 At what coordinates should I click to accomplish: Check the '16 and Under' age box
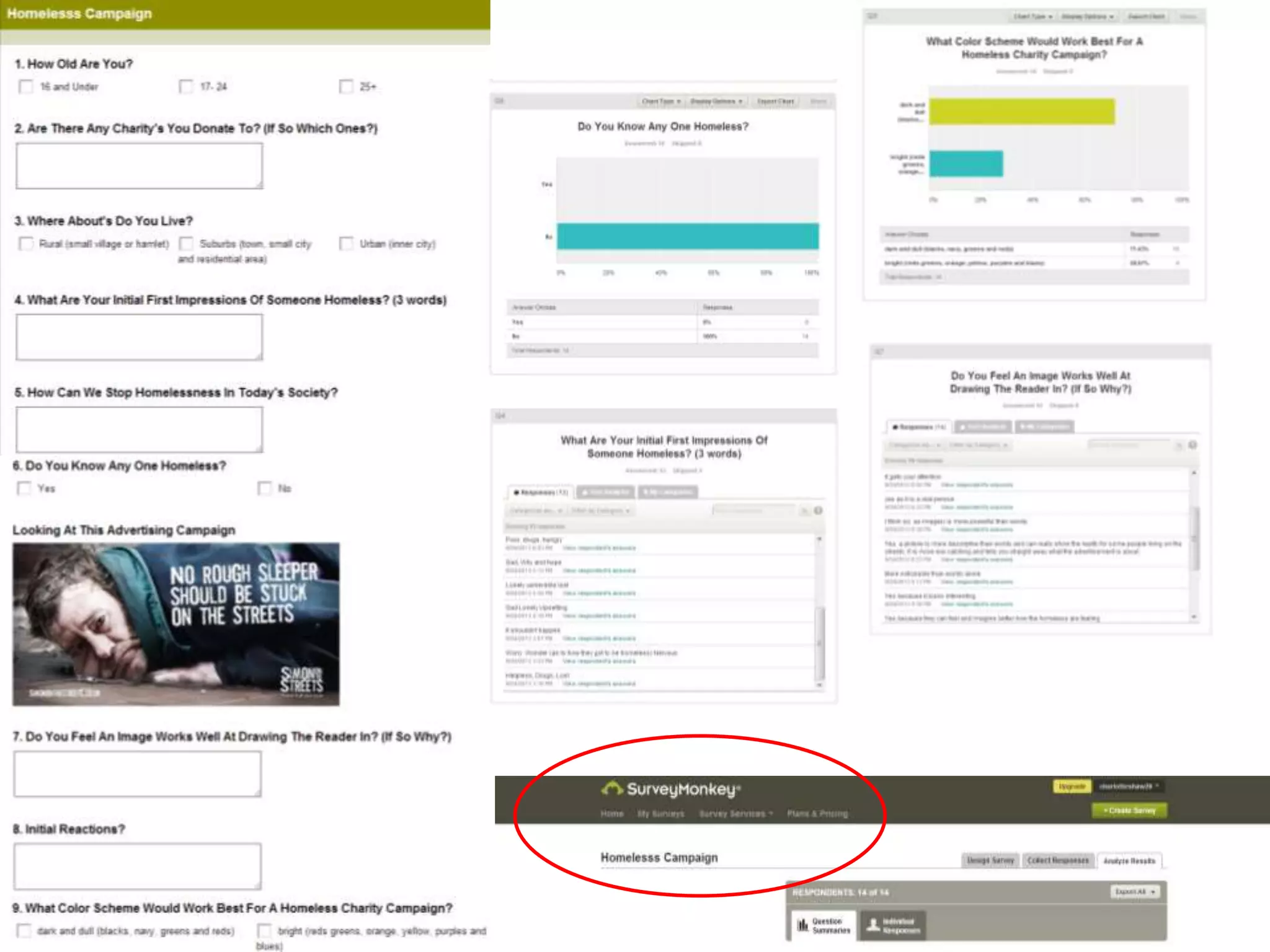26,87
